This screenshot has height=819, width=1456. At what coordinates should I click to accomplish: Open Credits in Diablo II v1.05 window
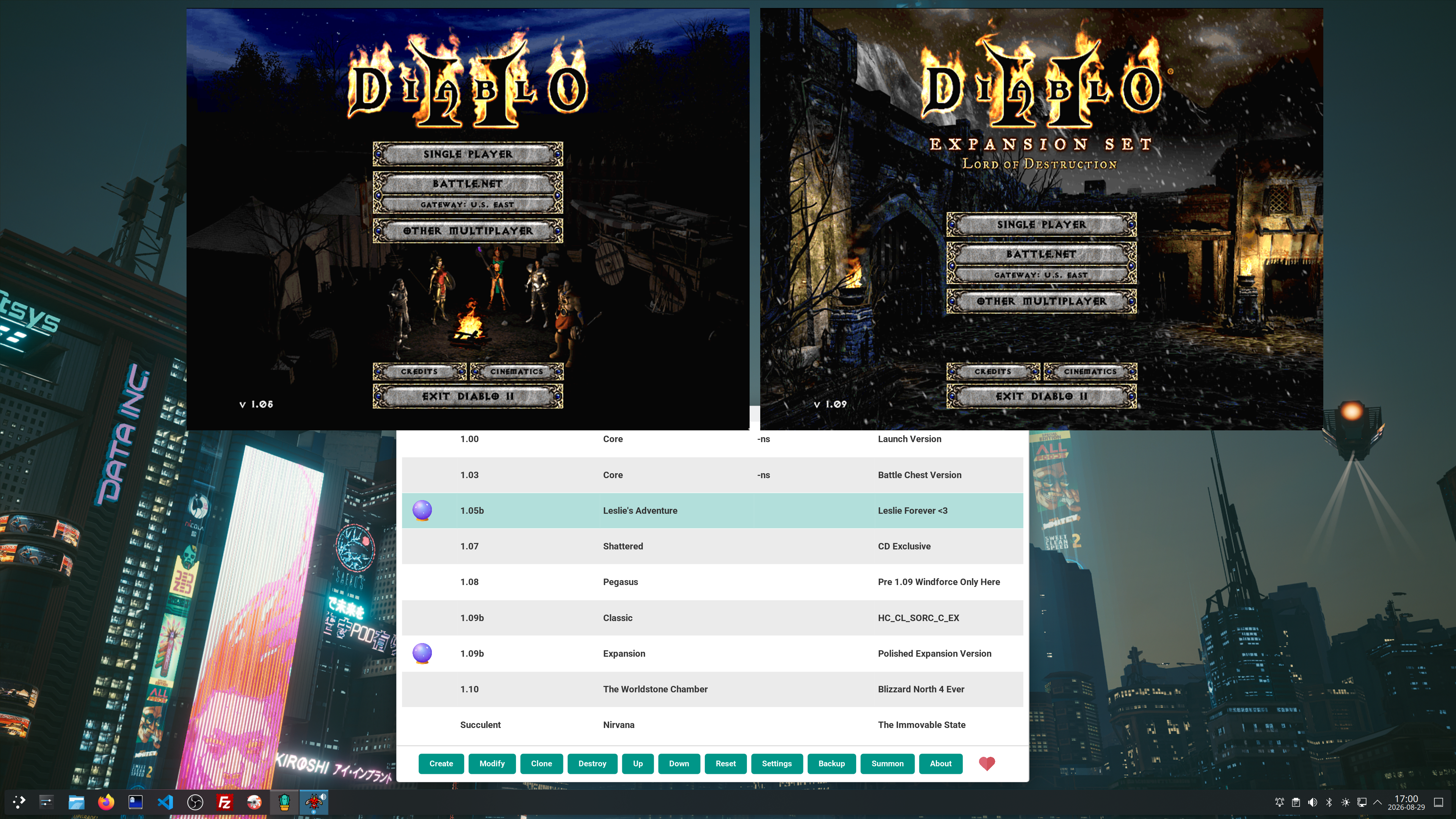click(x=419, y=371)
